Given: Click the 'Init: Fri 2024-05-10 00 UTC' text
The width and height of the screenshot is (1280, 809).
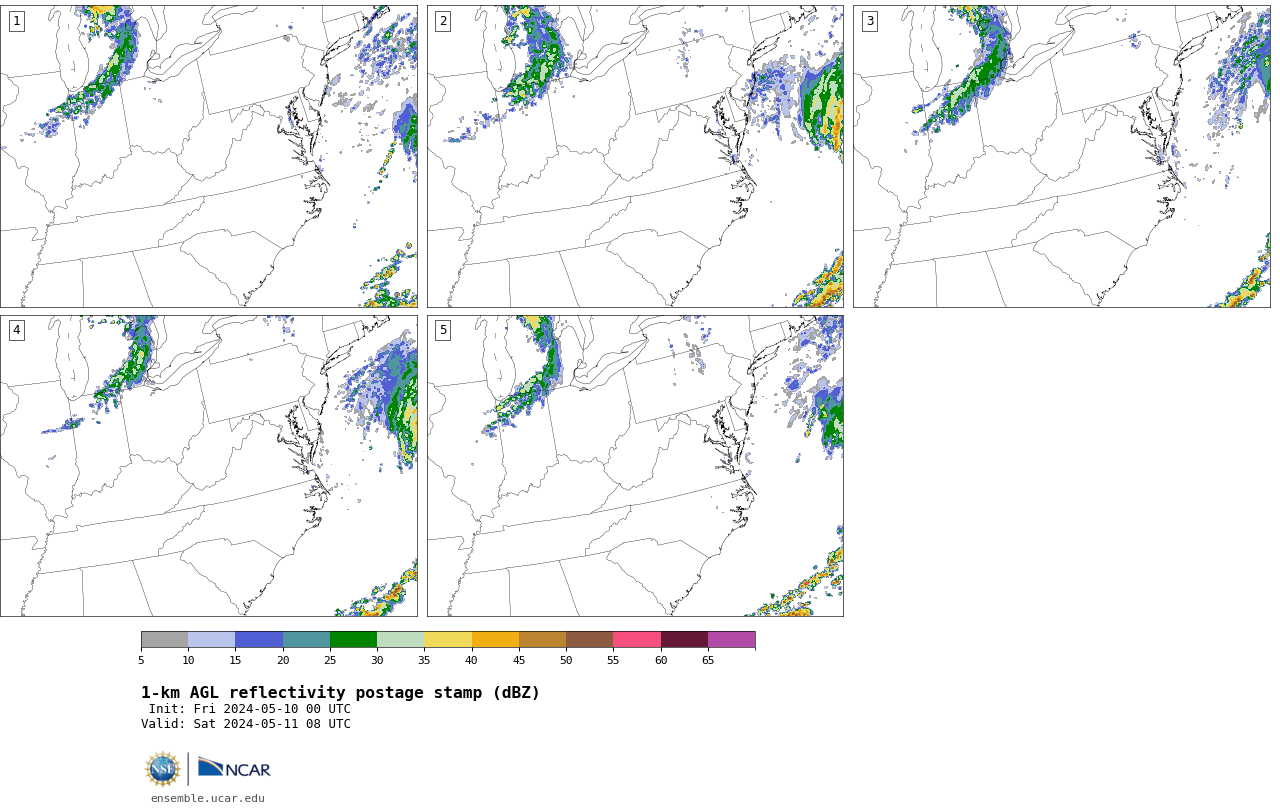Looking at the screenshot, I should pyautogui.click(x=250, y=709).
